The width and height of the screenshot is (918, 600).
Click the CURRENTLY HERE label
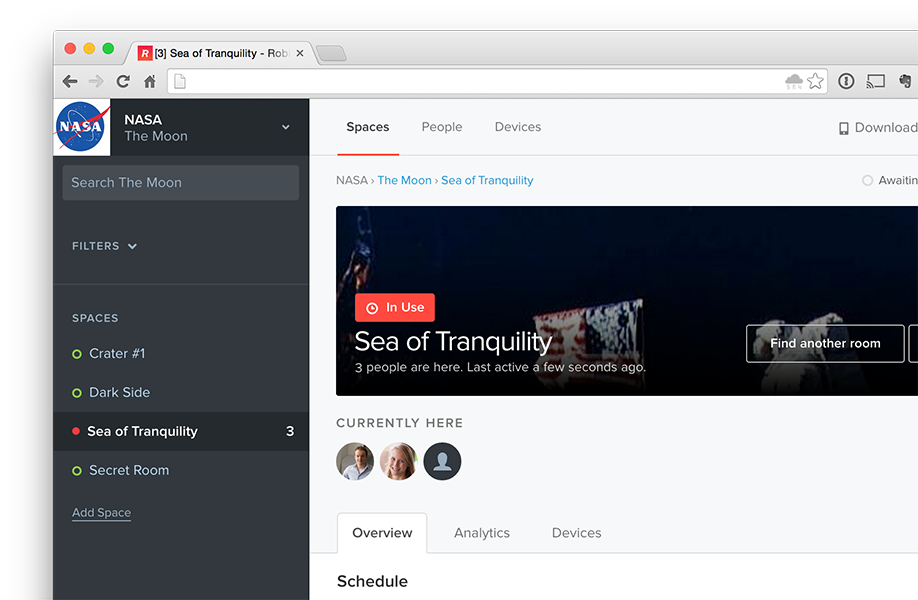pyautogui.click(x=399, y=423)
